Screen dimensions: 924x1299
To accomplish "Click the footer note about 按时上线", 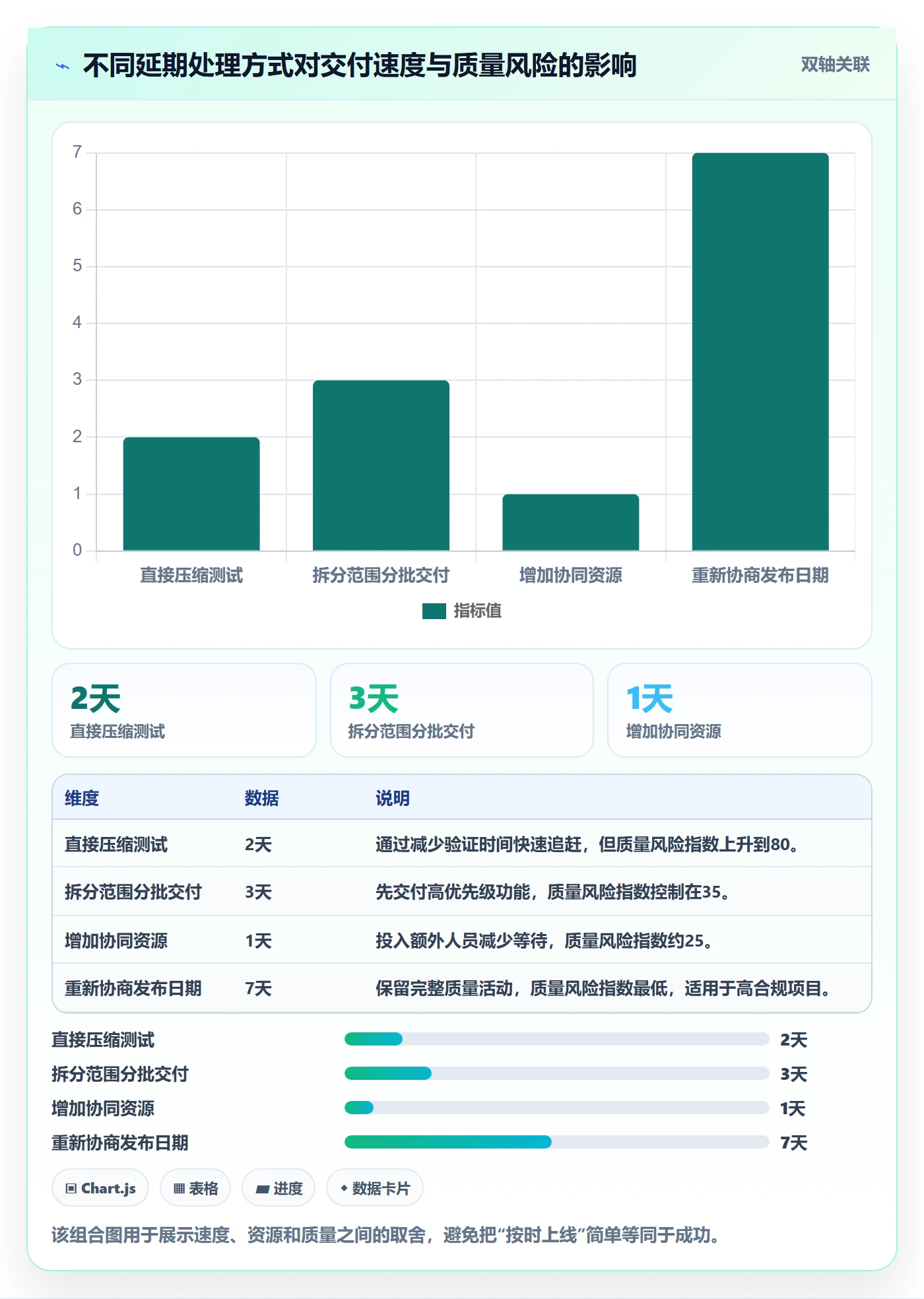I will (387, 1235).
